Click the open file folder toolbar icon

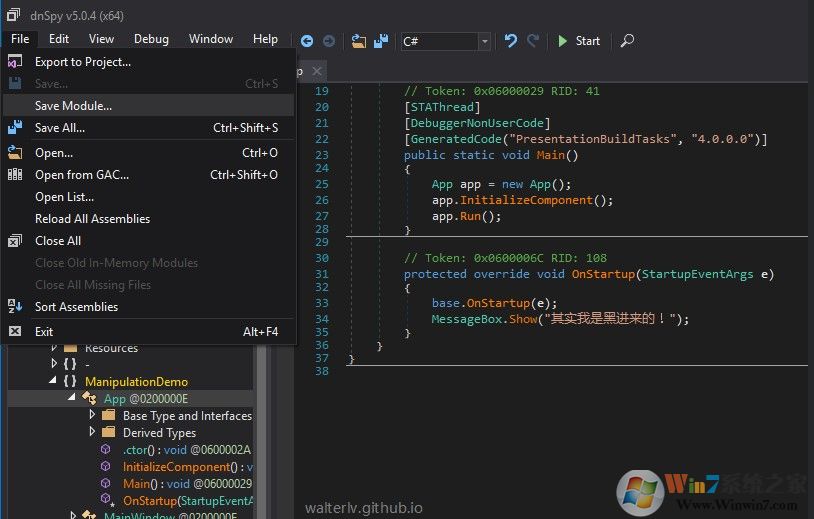coord(359,41)
